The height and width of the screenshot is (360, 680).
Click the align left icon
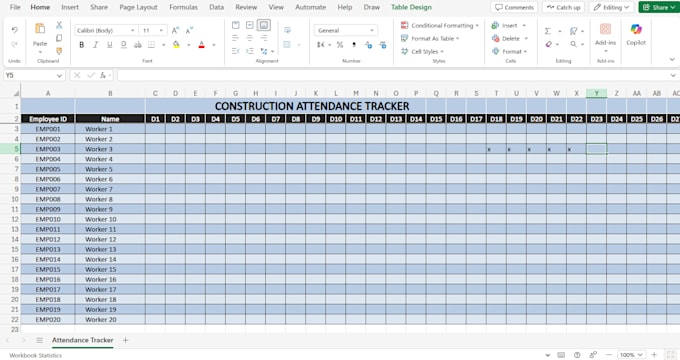[235, 38]
